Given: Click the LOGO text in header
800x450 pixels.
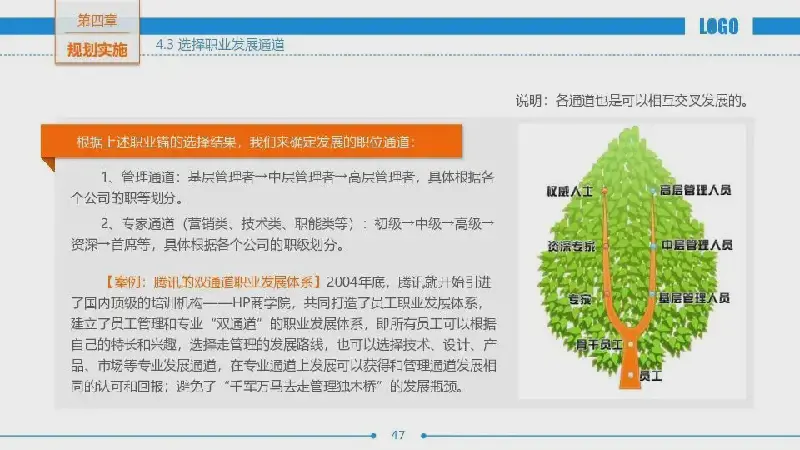Looking at the screenshot, I should [718, 26].
